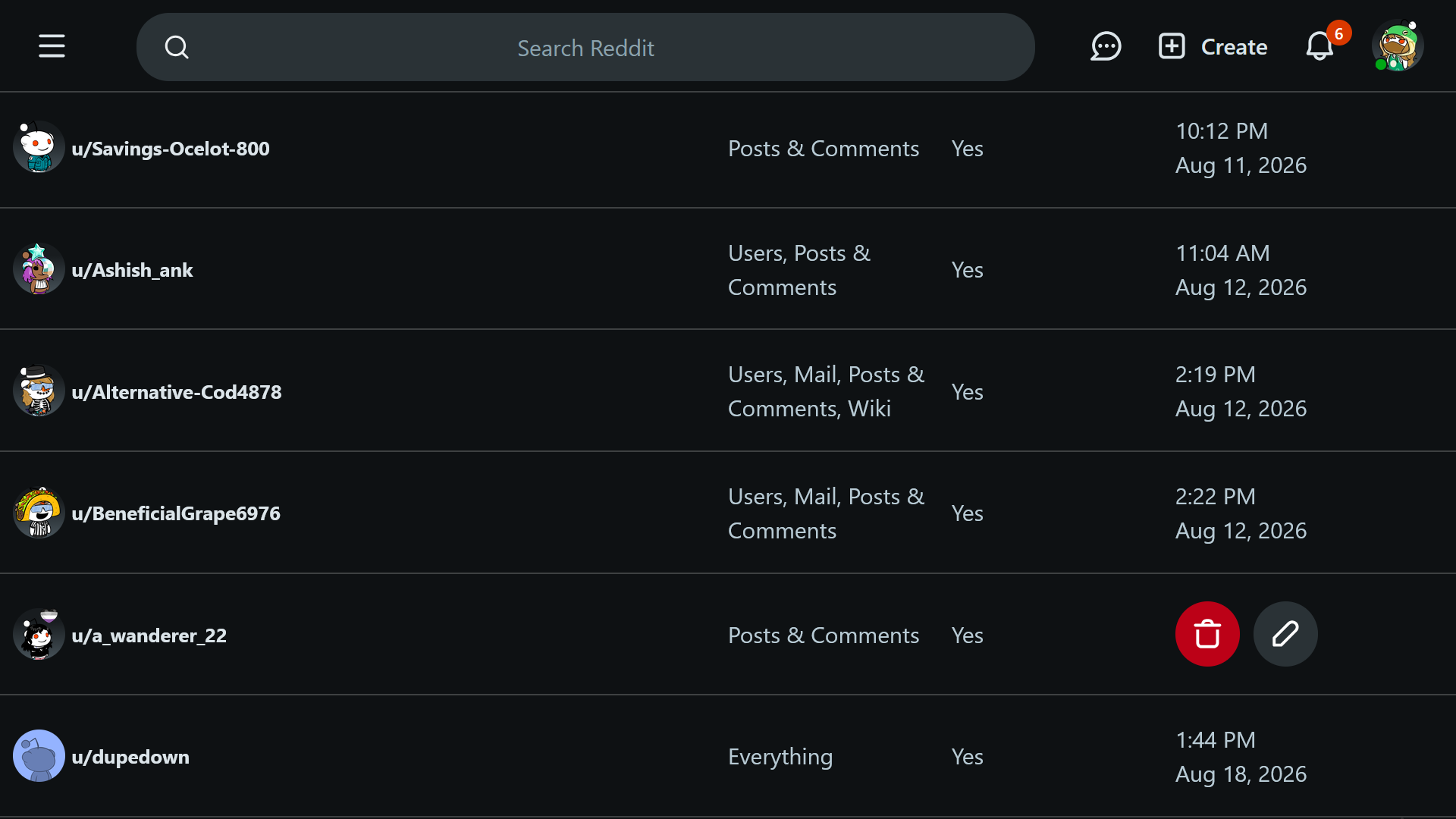Open the profile avatar menu

pyautogui.click(x=1398, y=45)
